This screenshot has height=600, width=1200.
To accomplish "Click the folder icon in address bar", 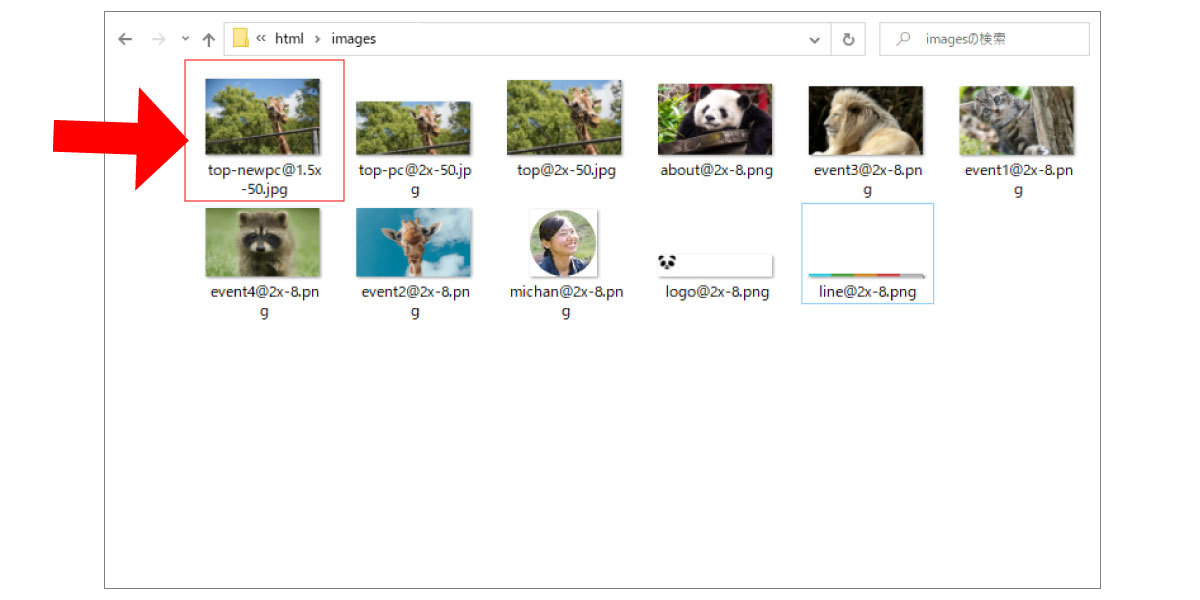I will (240, 38).
